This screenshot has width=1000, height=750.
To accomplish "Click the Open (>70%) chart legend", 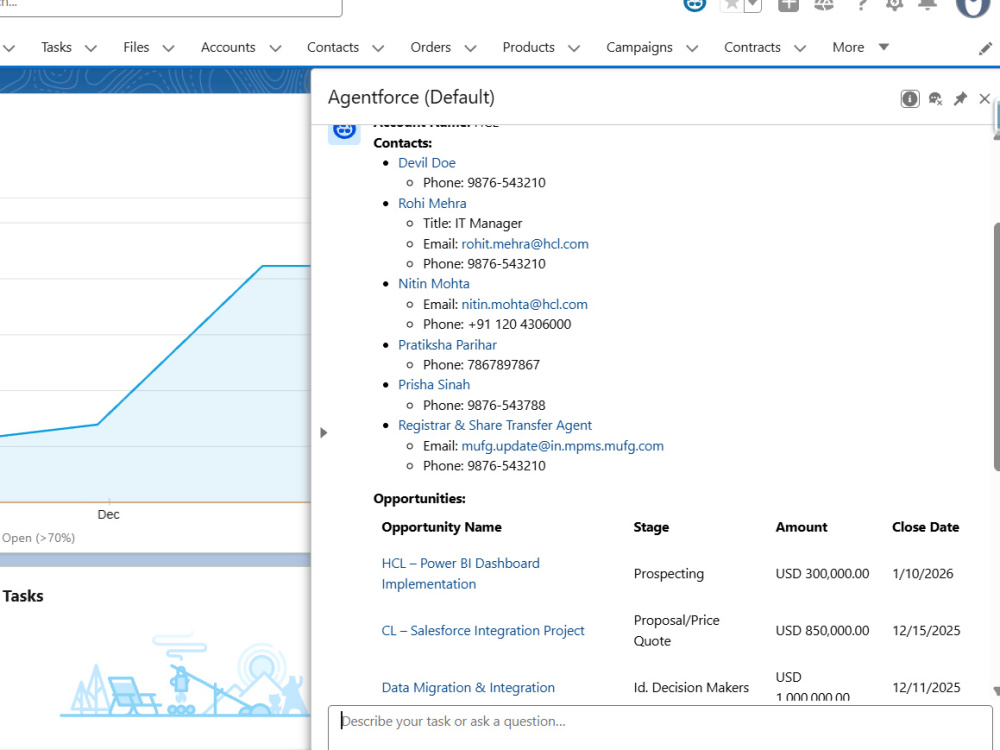I will tap(38, 538).
